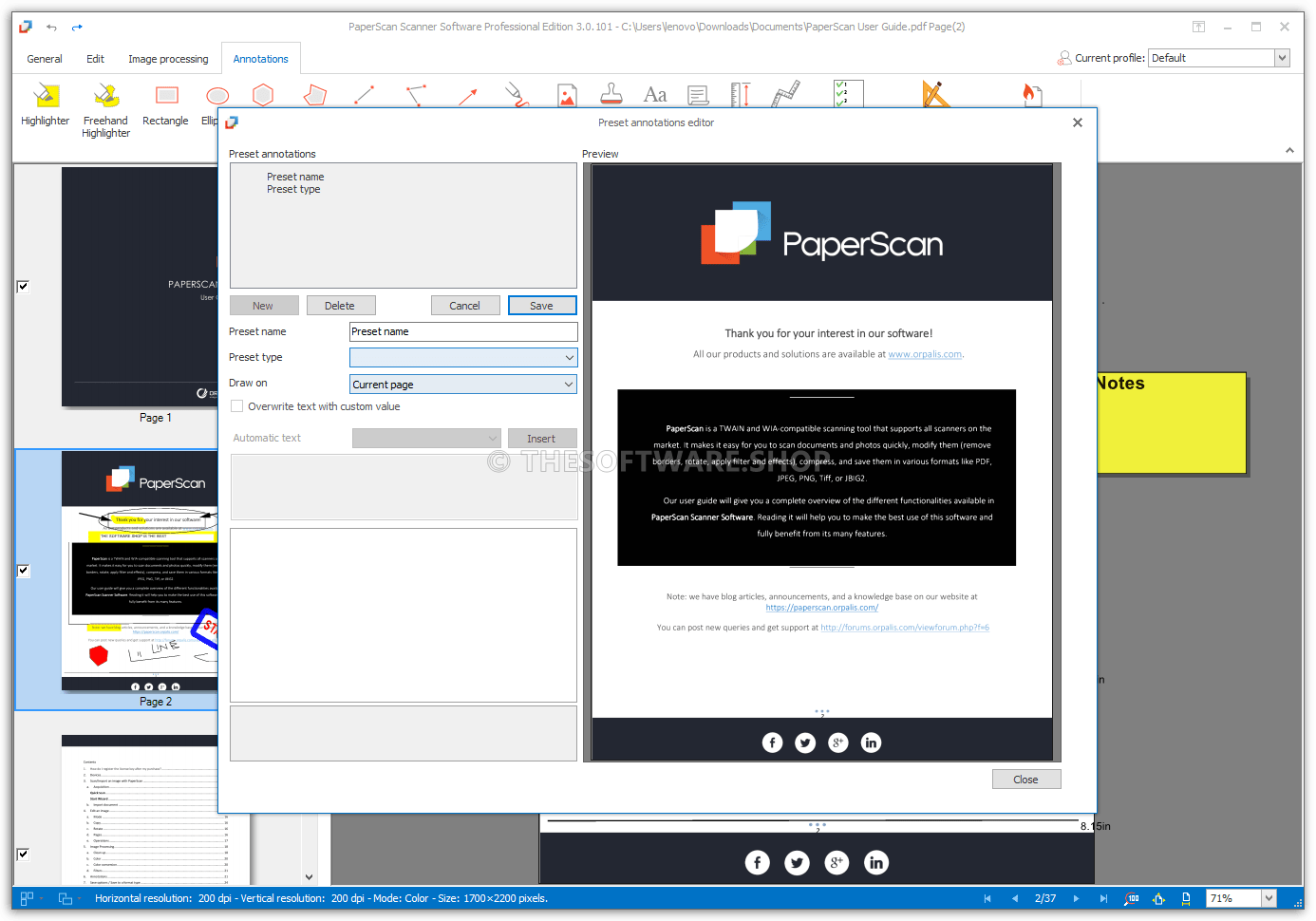Click the fit-to-width page icon
Image resolution: width=1316 pixels, height=921 pixels.
1186,898
